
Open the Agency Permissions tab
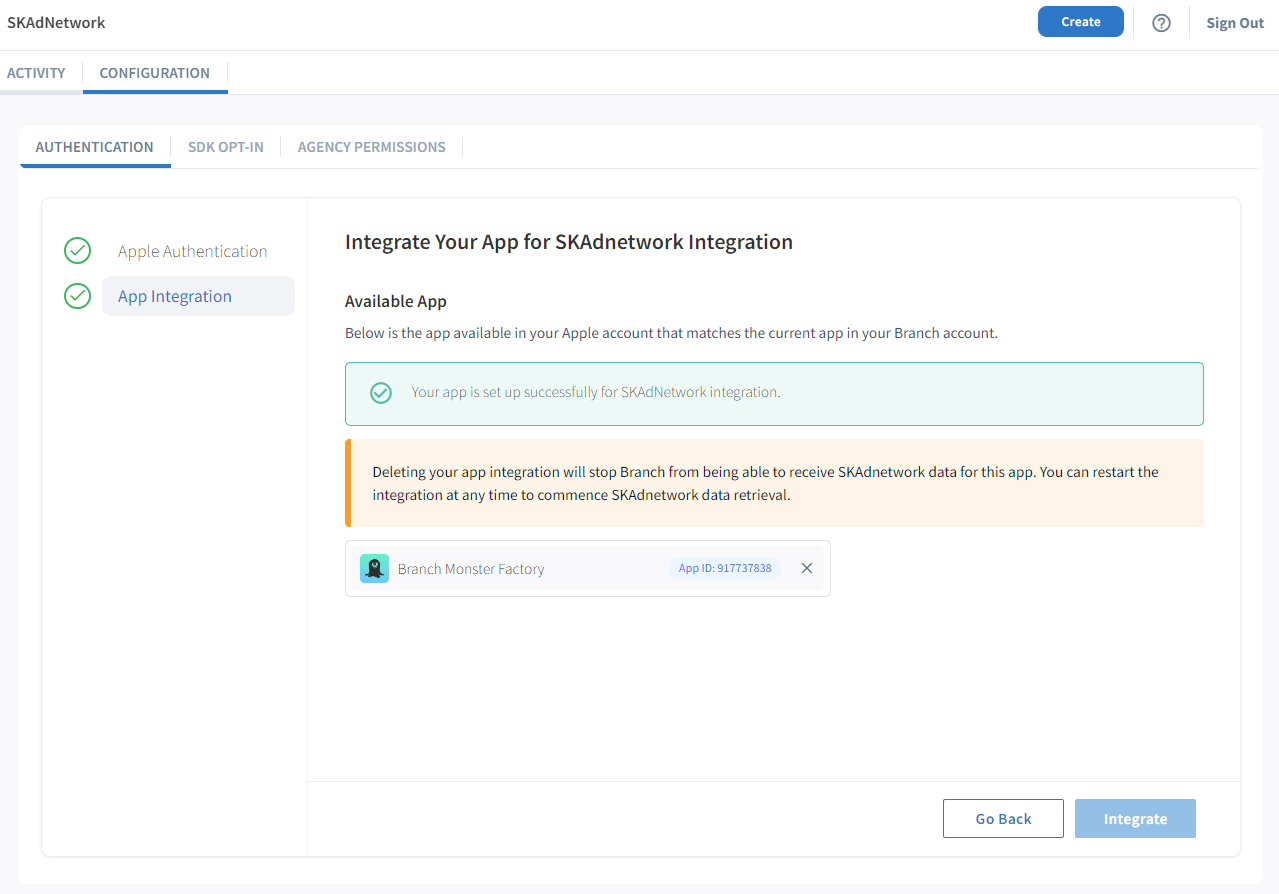click(x=372, y=147)
